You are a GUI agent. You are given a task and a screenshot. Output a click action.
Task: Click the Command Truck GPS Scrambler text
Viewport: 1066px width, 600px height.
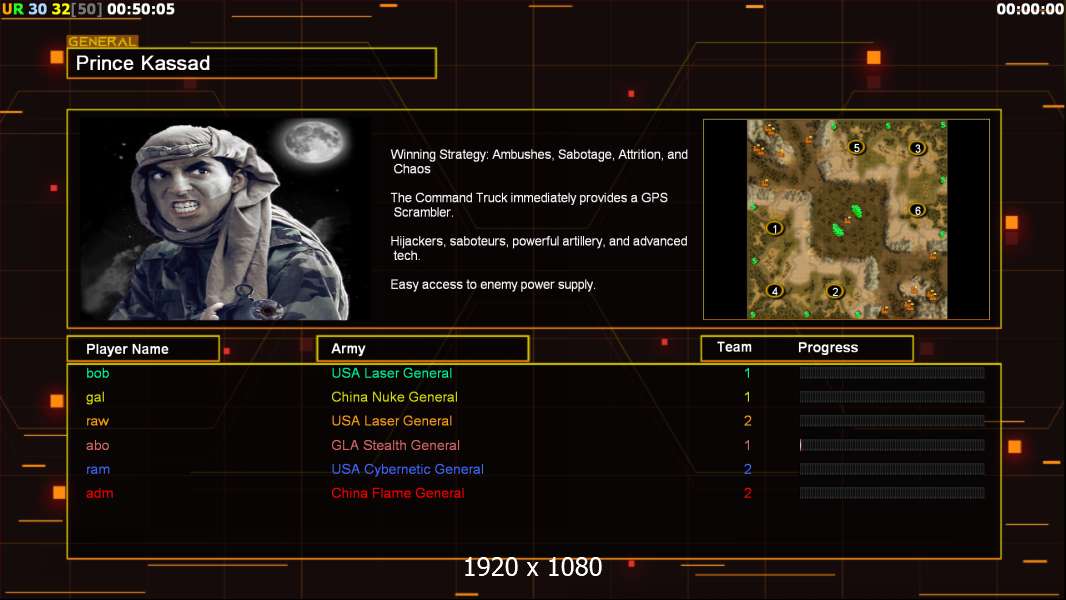click(x=529, y=205)
